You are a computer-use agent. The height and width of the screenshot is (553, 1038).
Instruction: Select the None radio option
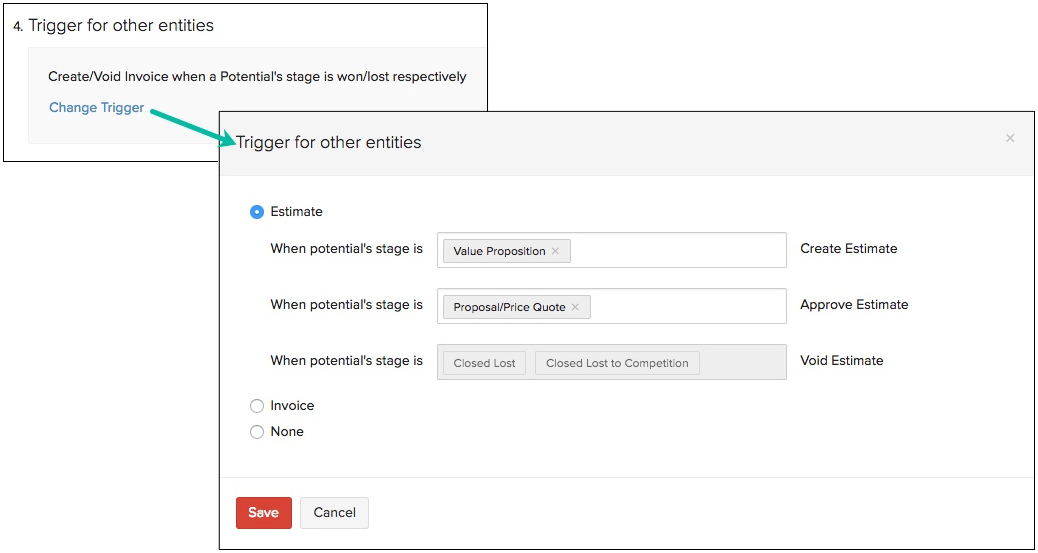click(x=257, y=432)
